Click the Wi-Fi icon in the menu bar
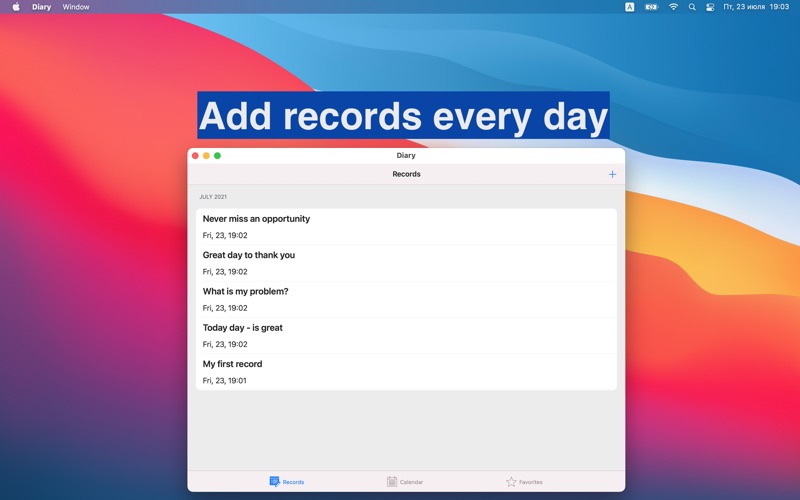The image size is (800, 500). tap(673, 7)
